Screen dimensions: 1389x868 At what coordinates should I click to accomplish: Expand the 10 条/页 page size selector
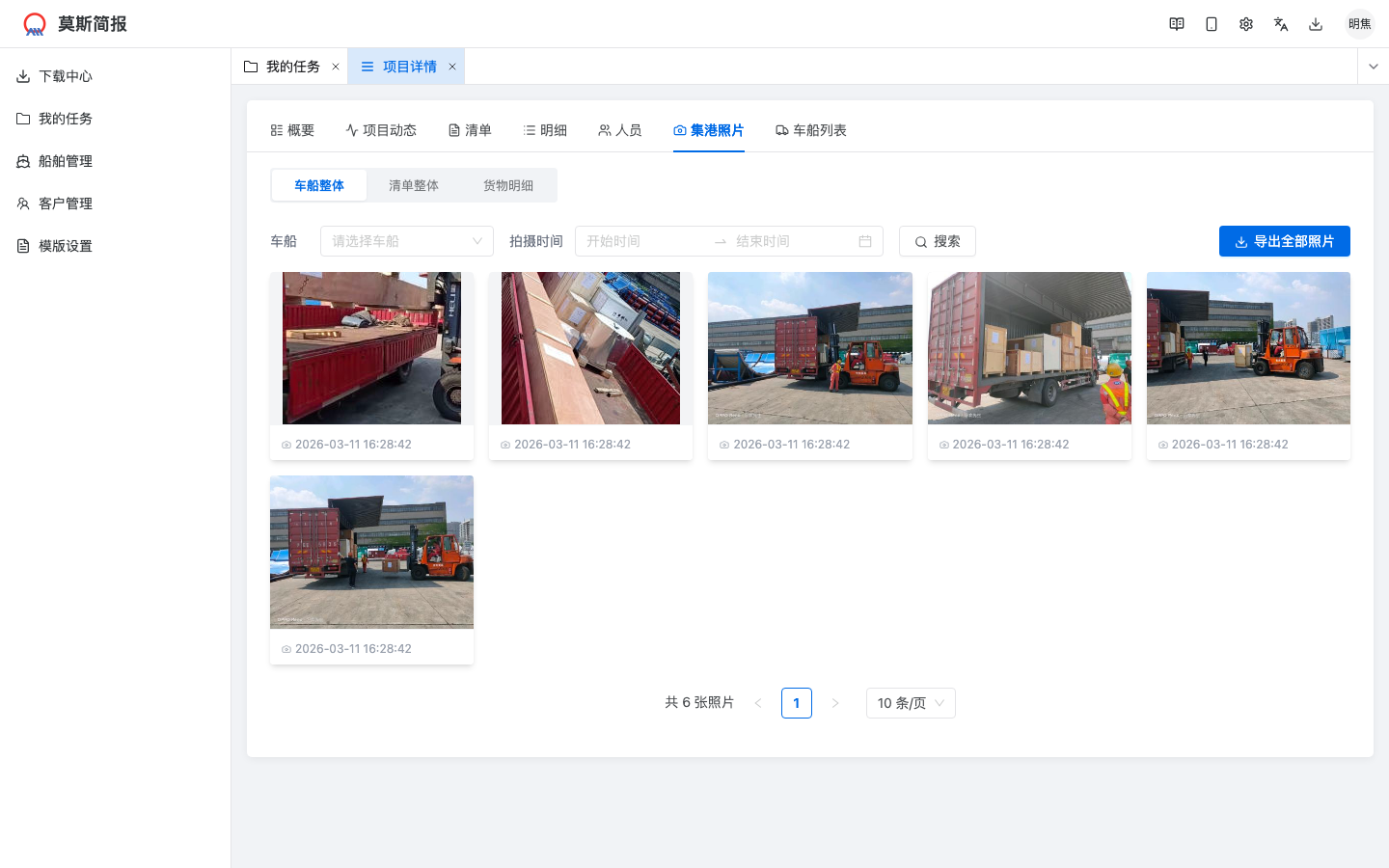coord(910,703)
